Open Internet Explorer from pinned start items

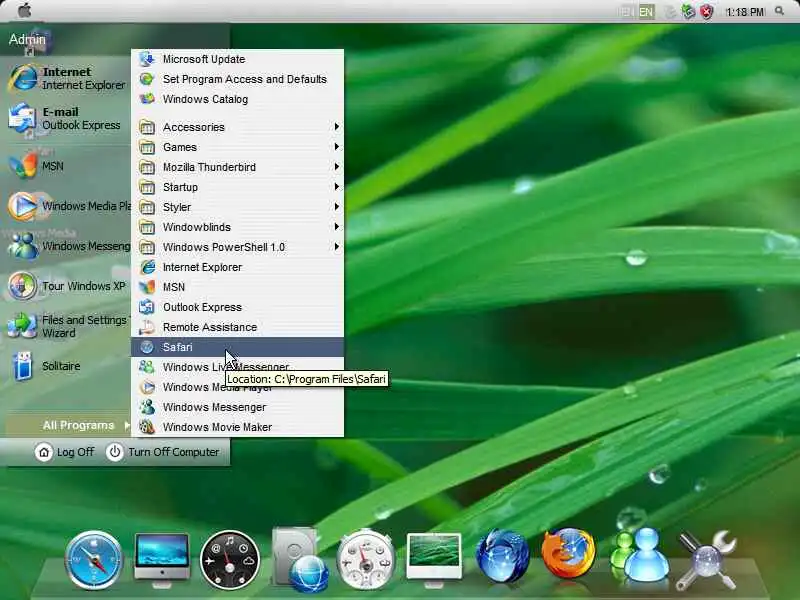[66, 78]
